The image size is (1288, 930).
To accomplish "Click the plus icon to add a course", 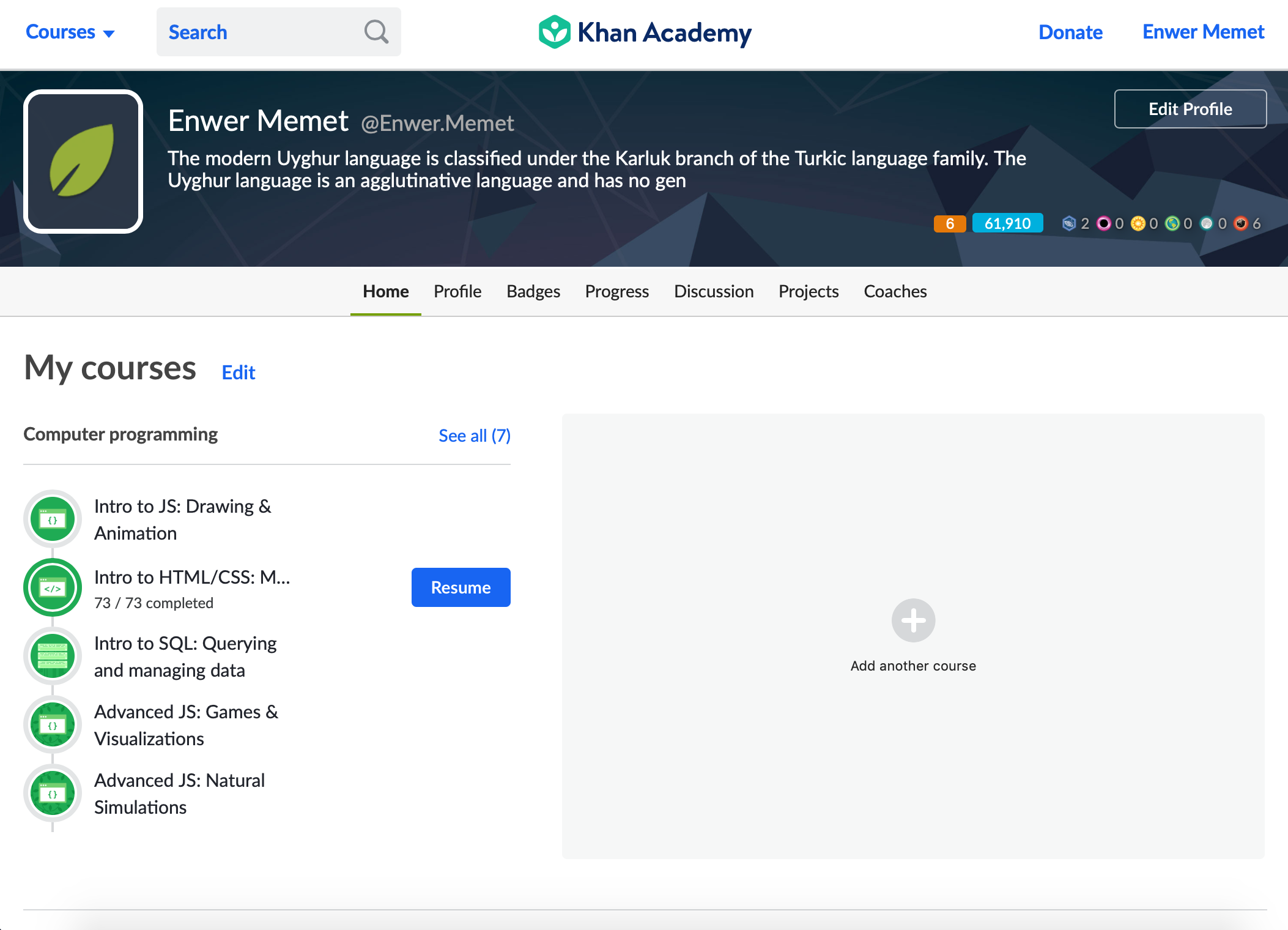I will coord(913,620).
